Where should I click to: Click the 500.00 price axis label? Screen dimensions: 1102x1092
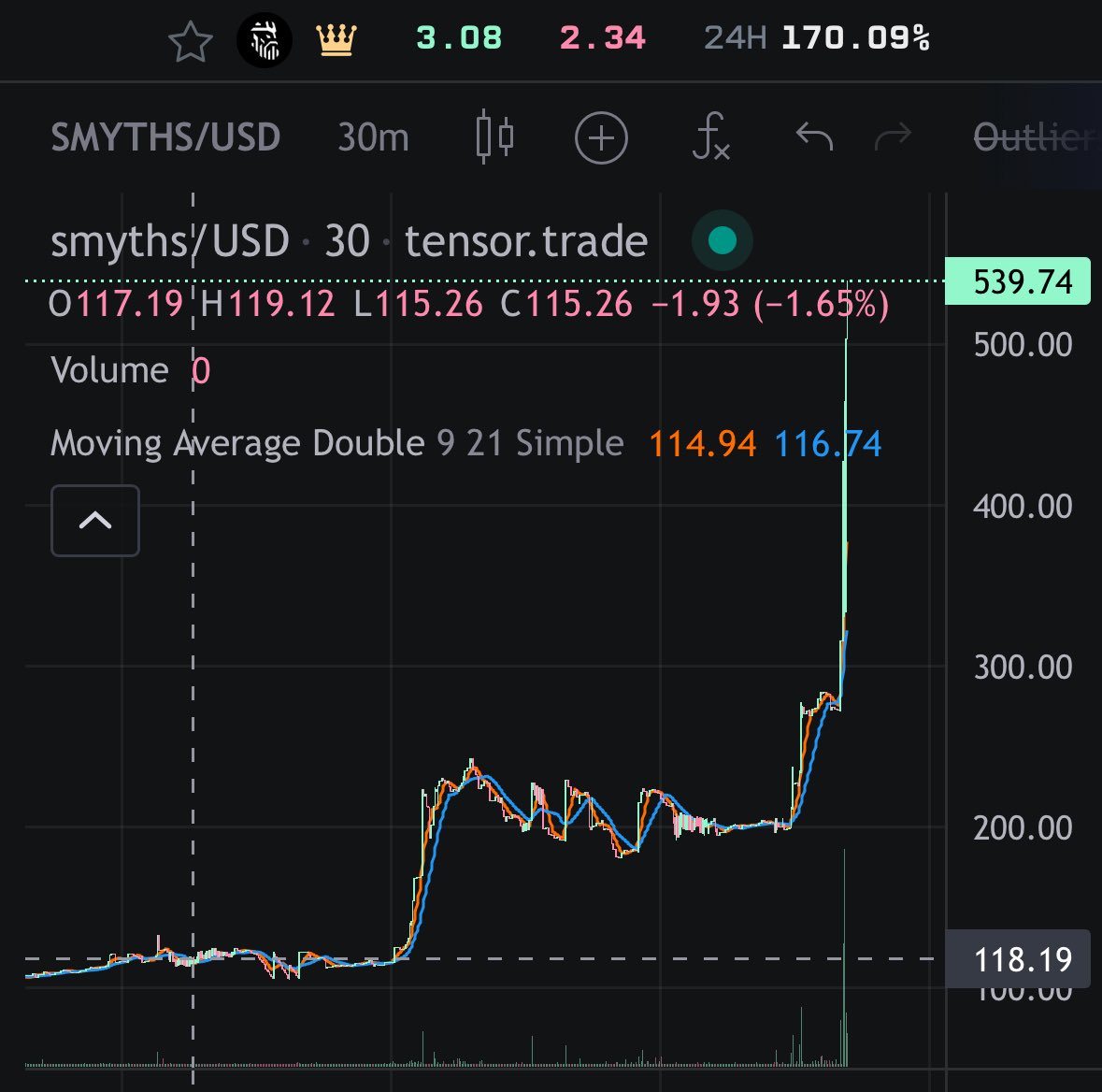(x=1023, y=345)
